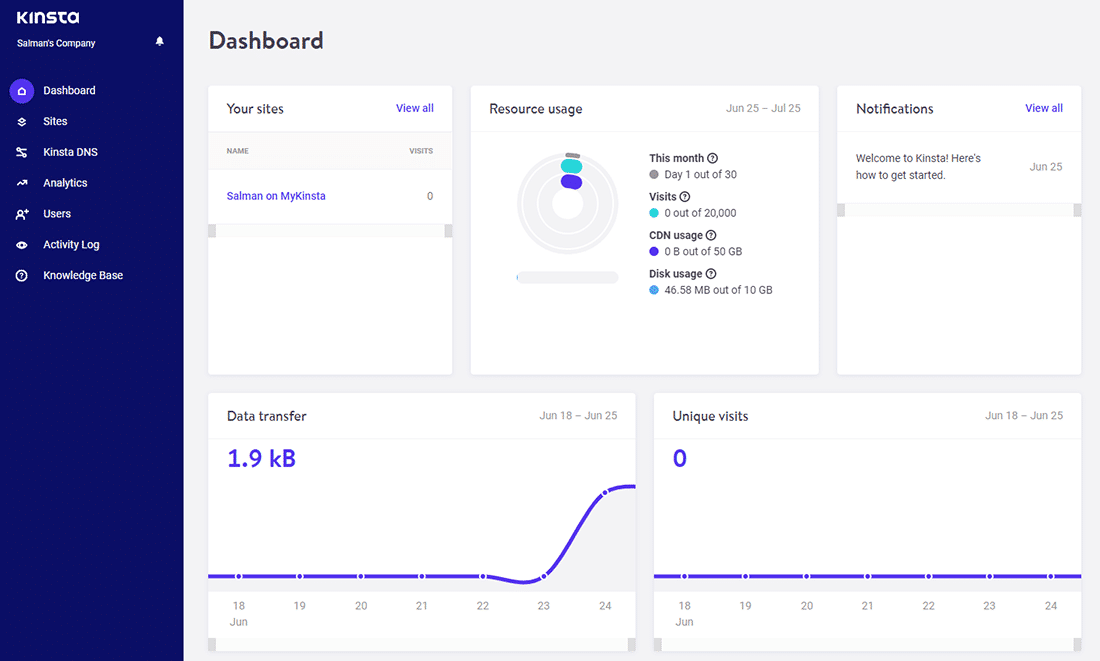View all notifications

[x=1044, y=108]
